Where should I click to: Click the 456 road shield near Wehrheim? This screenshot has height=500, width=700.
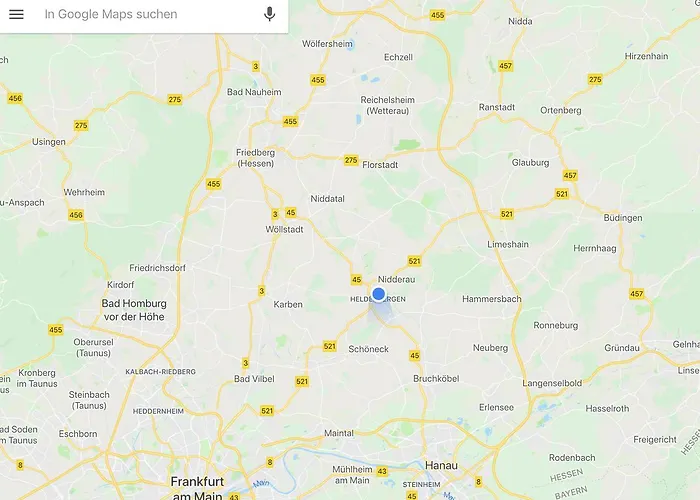[76, 215]
